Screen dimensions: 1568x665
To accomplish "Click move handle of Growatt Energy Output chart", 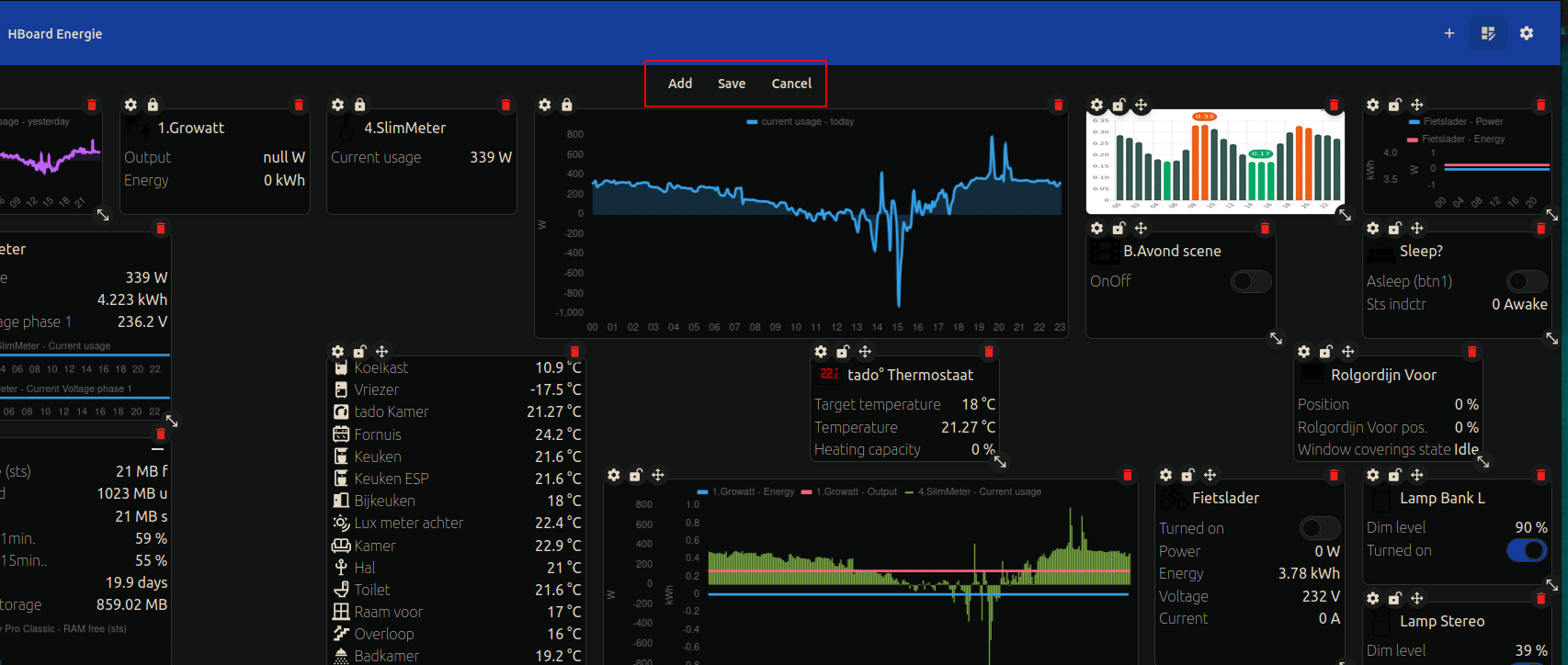I will point(657,475).
